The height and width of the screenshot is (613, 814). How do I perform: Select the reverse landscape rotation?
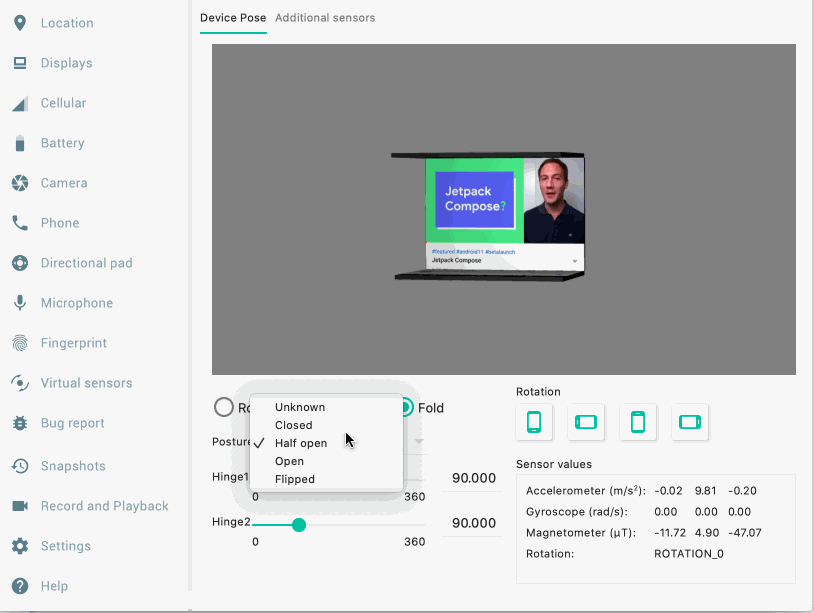(690, 423)
